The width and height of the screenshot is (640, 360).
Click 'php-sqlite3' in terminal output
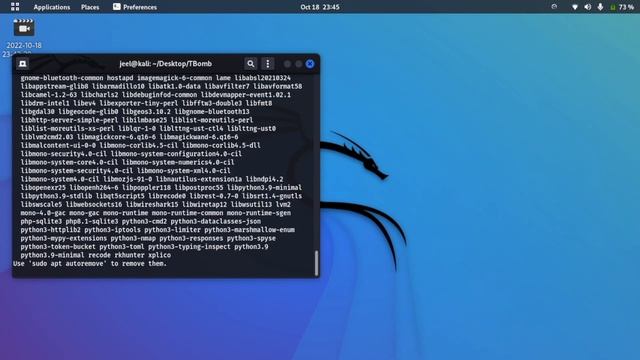(x=41, y=221)
